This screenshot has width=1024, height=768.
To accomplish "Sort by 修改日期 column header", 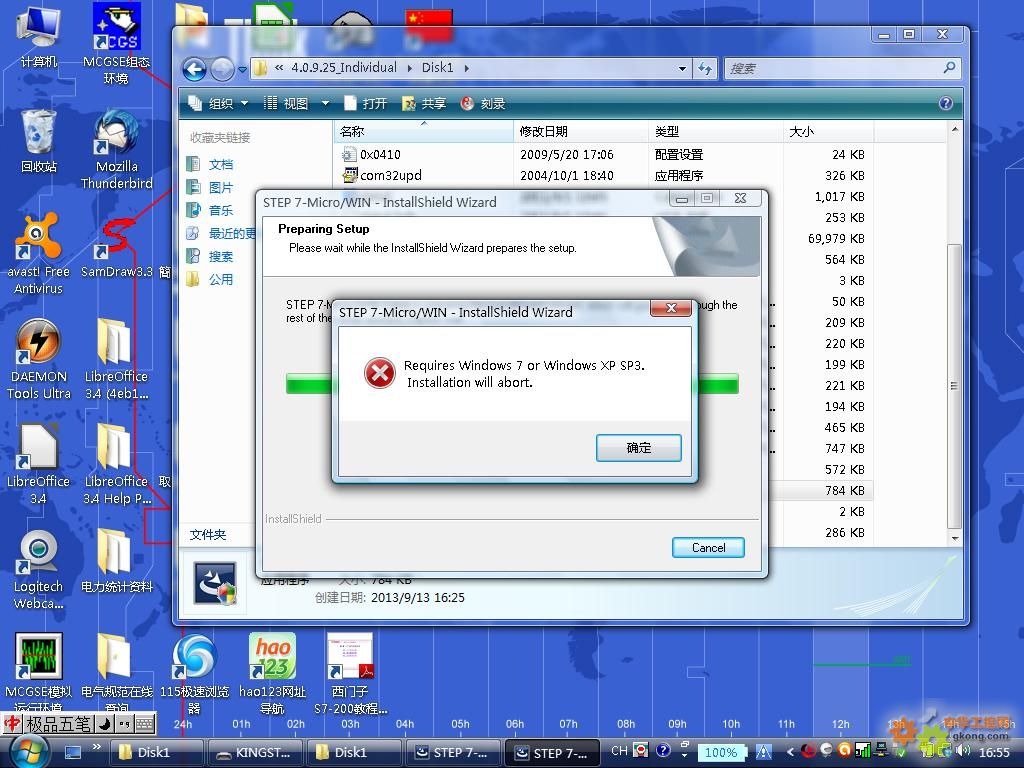I will pos(581,132).
